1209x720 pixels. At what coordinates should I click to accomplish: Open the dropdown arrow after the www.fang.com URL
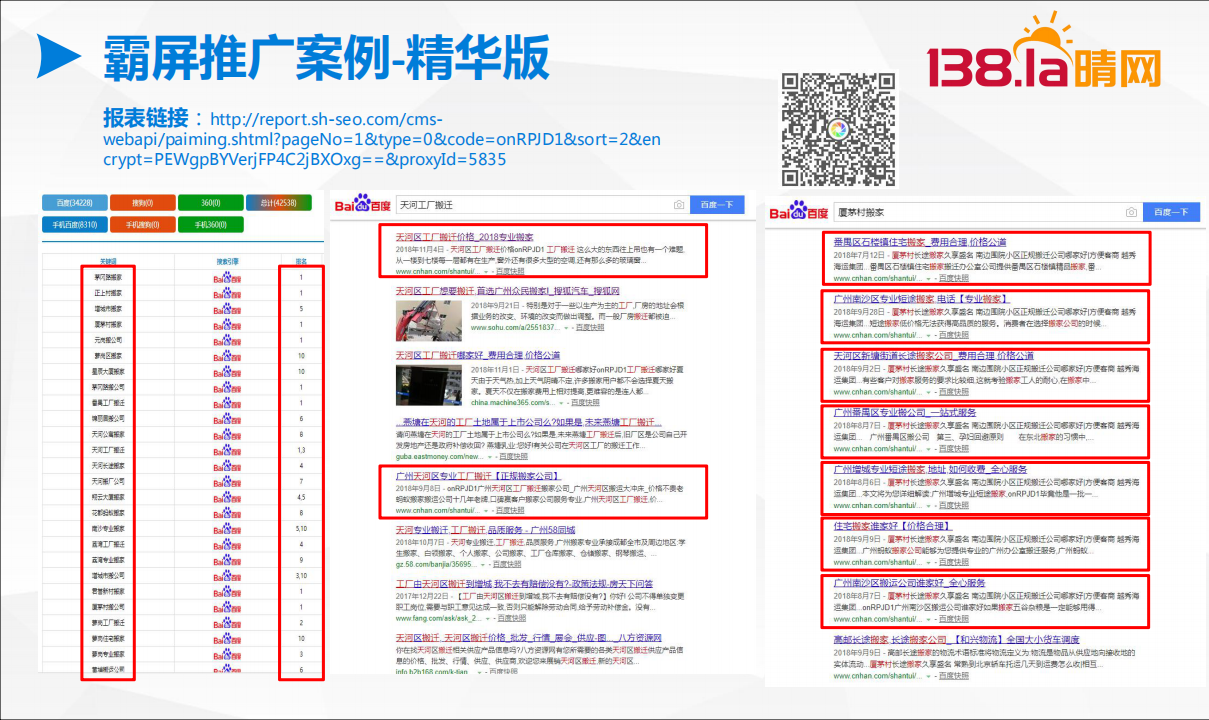489,617
